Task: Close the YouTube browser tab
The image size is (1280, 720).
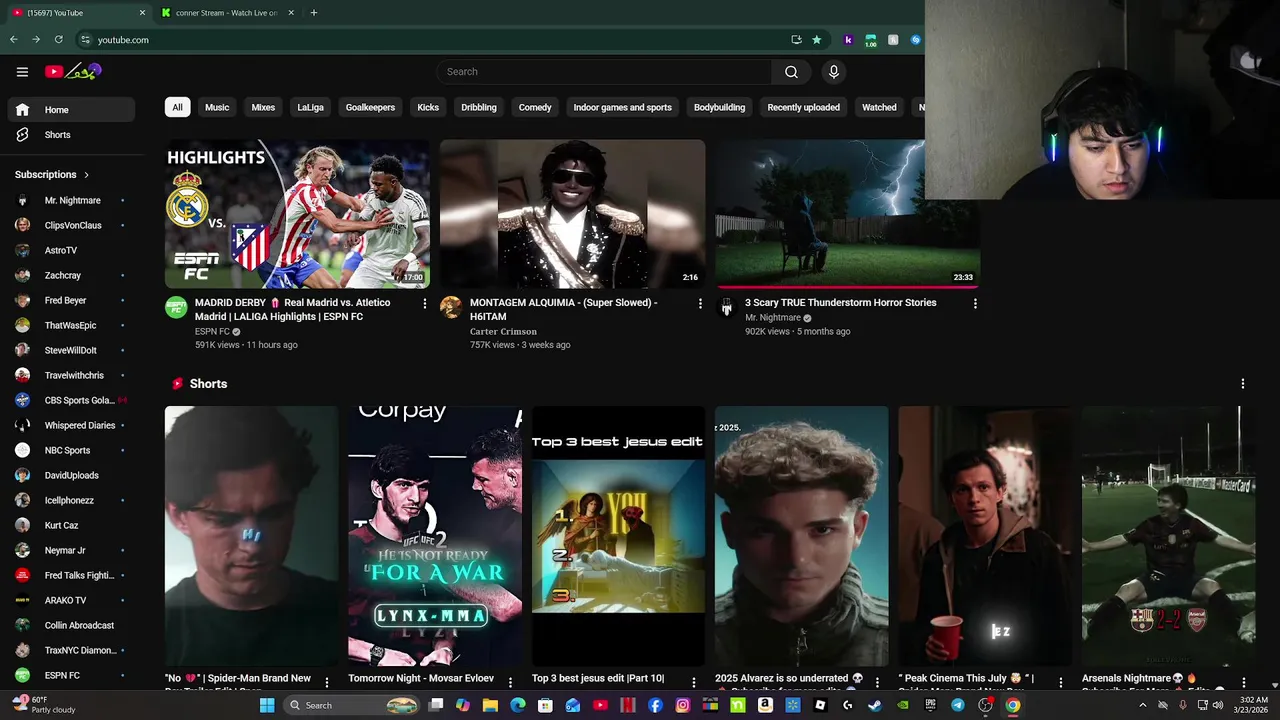Action: (x=142, y=13)
